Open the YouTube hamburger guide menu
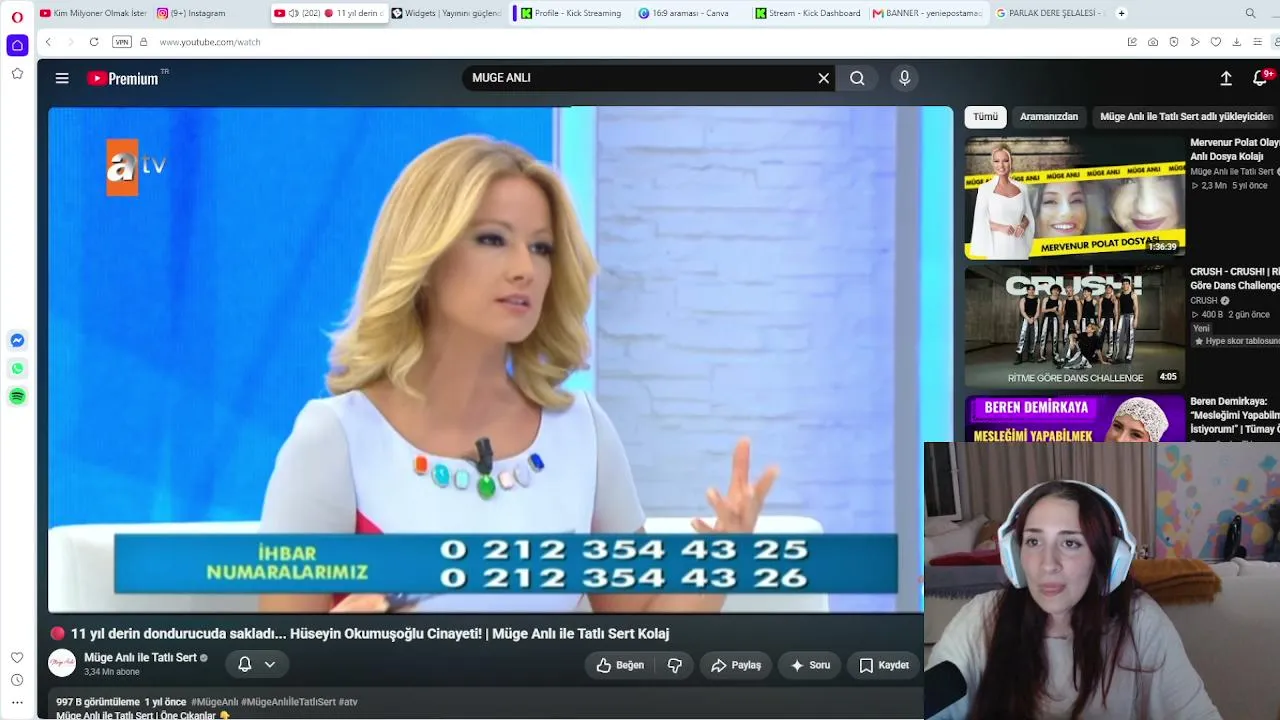Screen dimensions: 1280x720 pos(62,78)
